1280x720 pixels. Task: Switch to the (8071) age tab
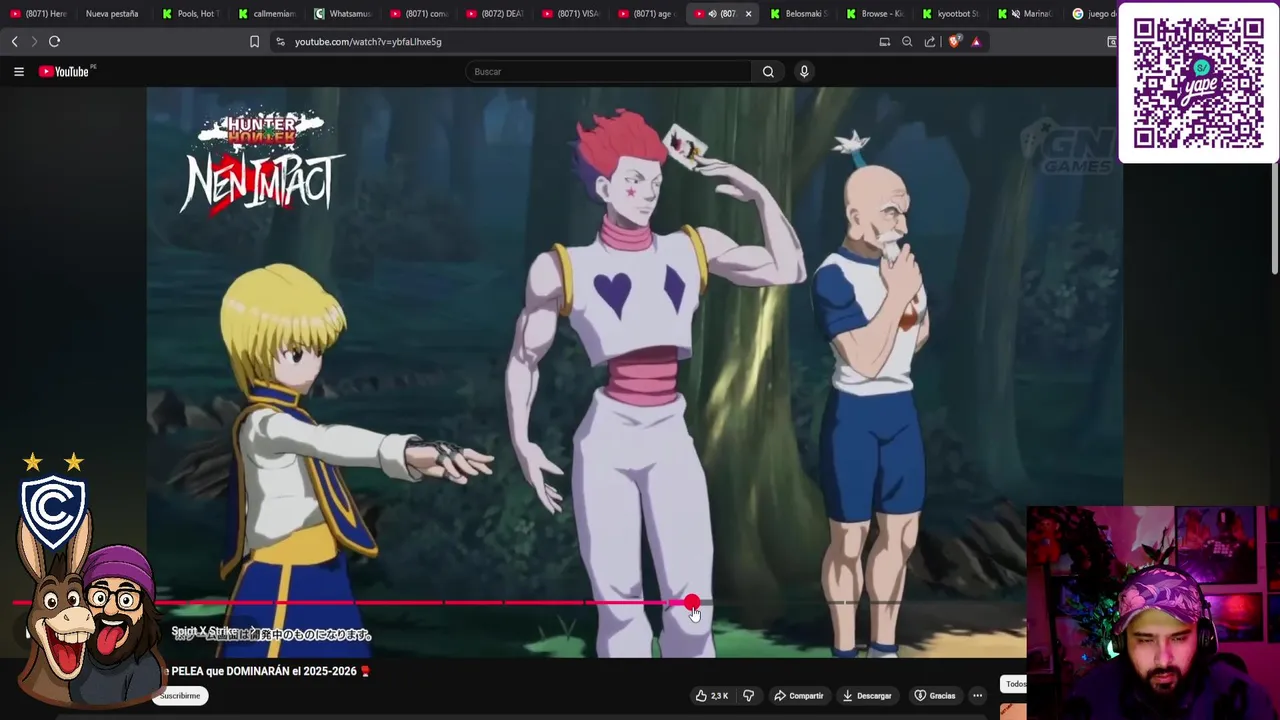pos(646,14)
